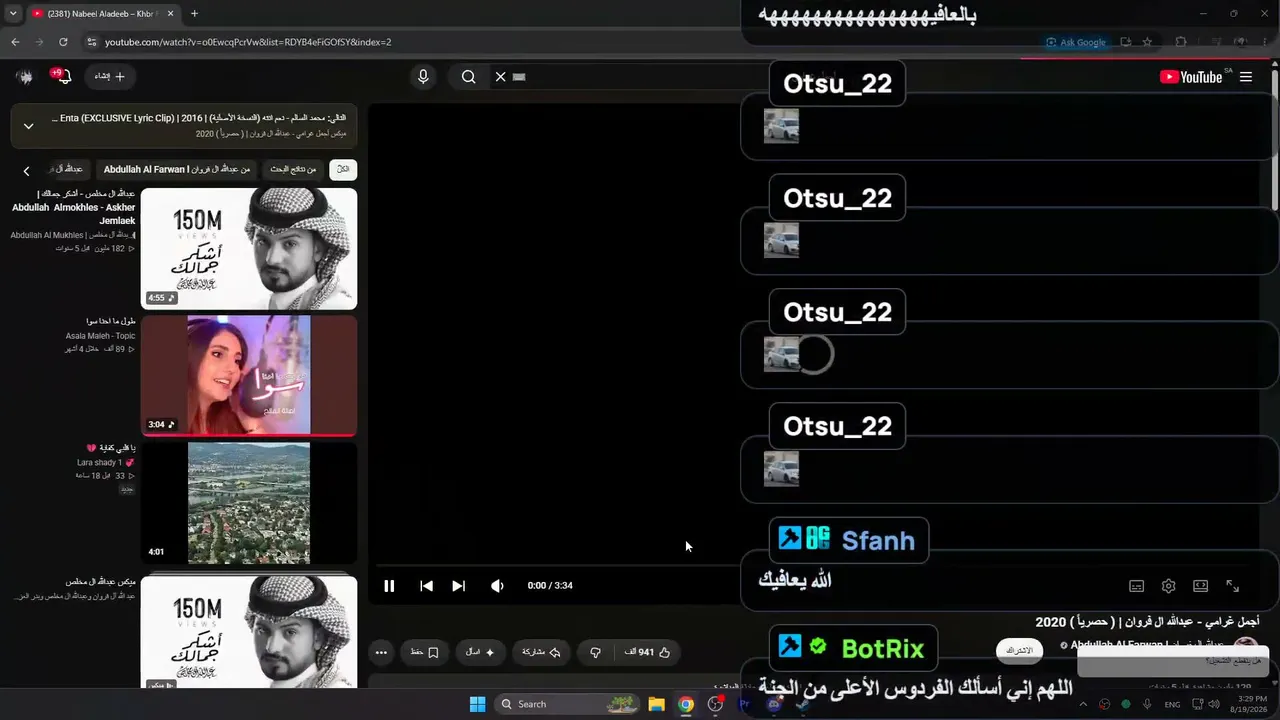The width and height of the screenshot is (1280, 720).
Task: Open the 'Lara shady 1' channel
Action: [105, 463]
